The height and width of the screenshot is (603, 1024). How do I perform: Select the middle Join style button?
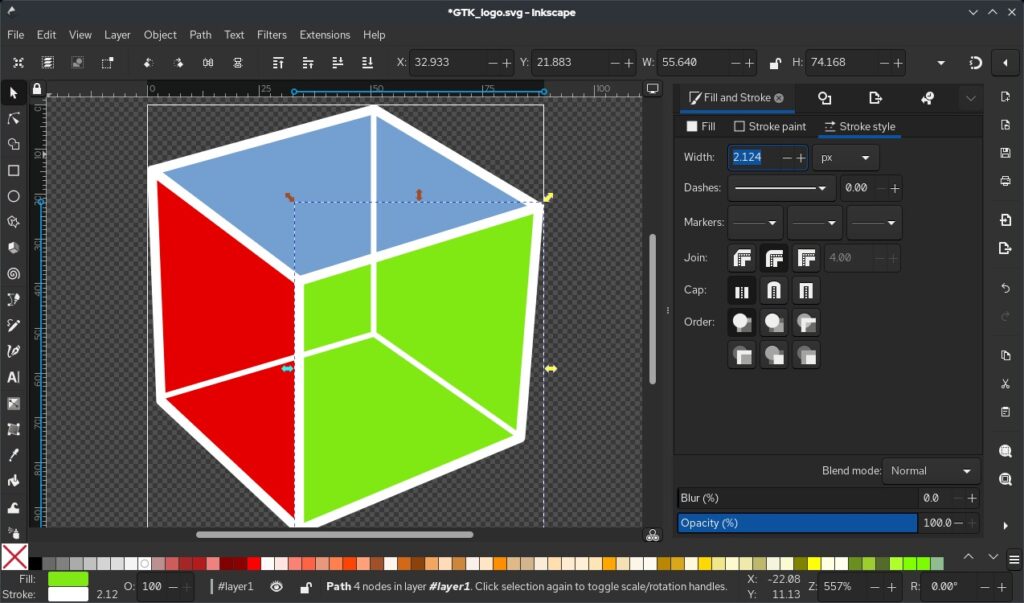click(x=774, y=257)
